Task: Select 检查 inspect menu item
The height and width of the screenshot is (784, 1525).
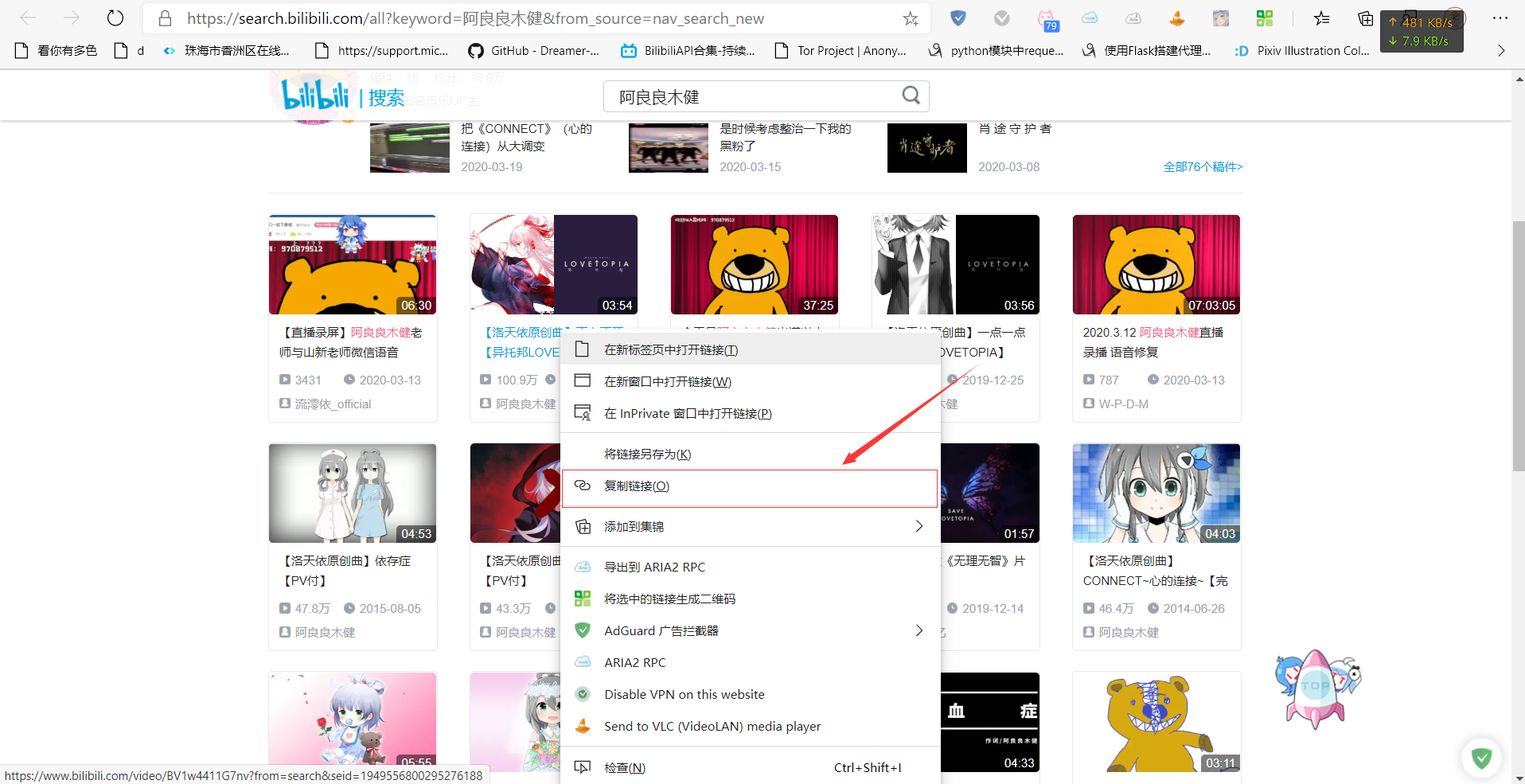Action: tap(751, 767)
